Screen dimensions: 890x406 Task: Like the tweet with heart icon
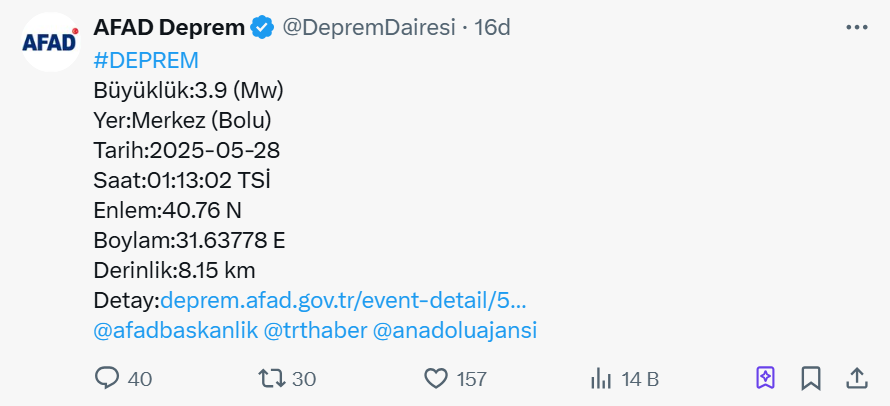click(x=436, y=378)
